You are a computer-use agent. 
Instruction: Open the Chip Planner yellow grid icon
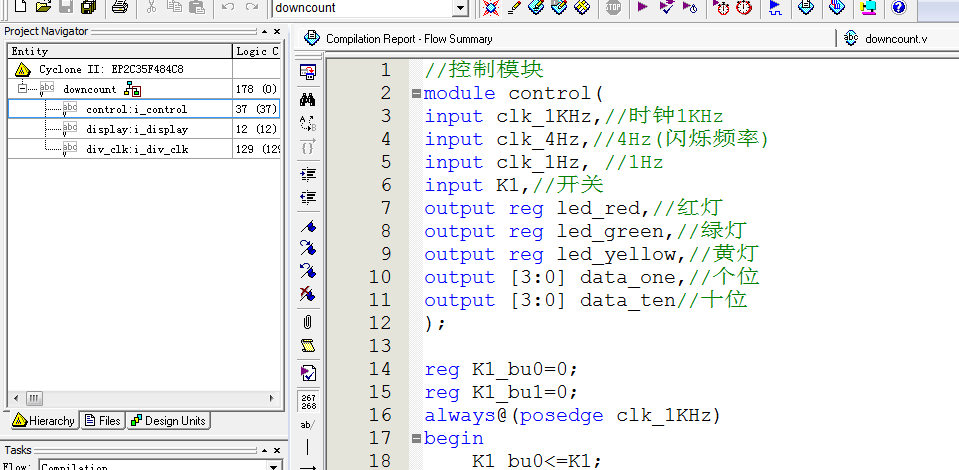[583, 7]
